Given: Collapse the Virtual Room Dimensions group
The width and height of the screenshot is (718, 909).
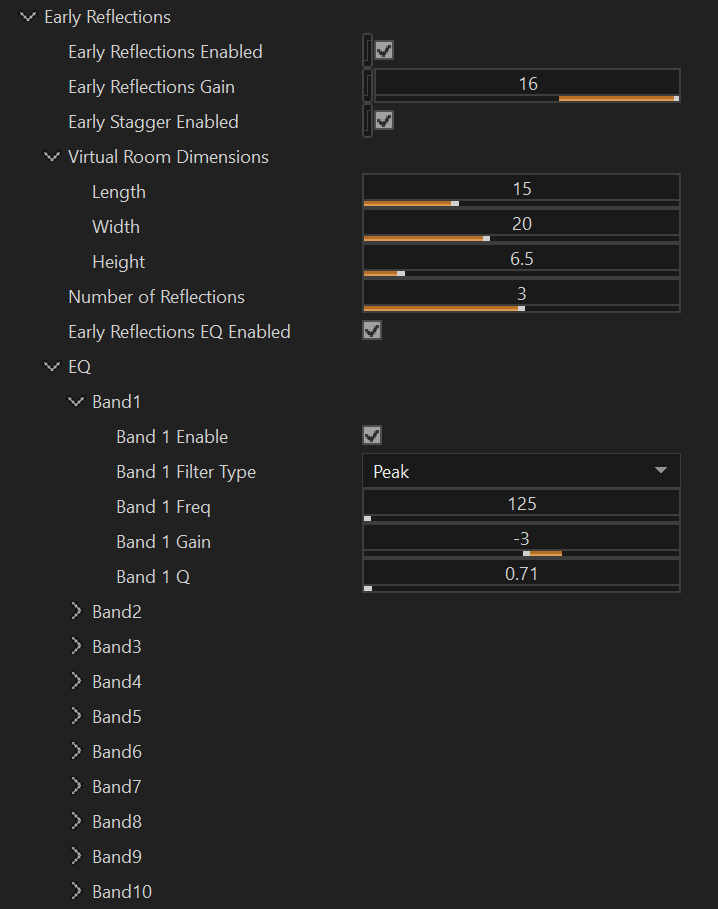Looking at the screenshot, I should (x=52, y=157).
